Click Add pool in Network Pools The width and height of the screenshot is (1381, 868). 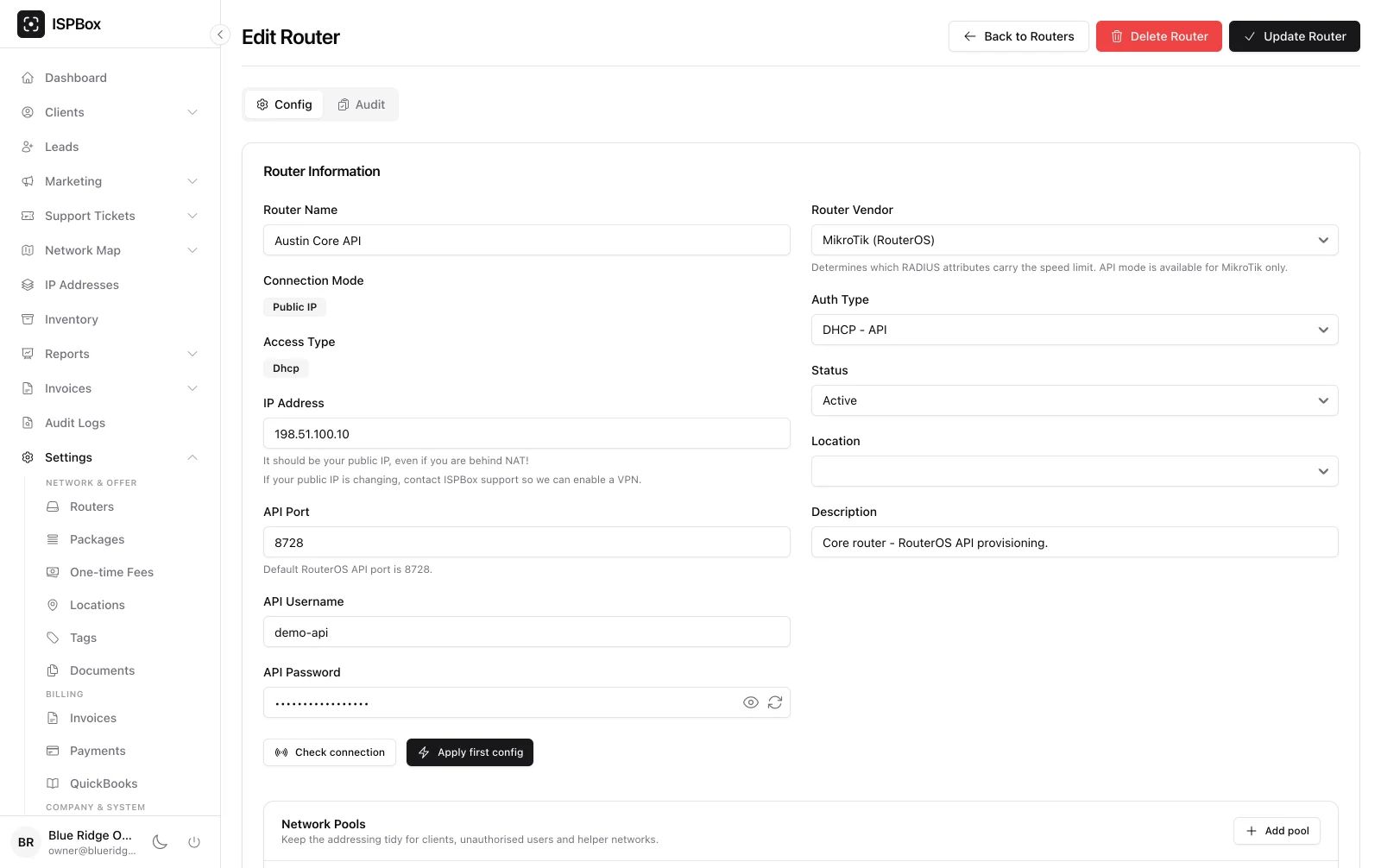point(1277,831)
